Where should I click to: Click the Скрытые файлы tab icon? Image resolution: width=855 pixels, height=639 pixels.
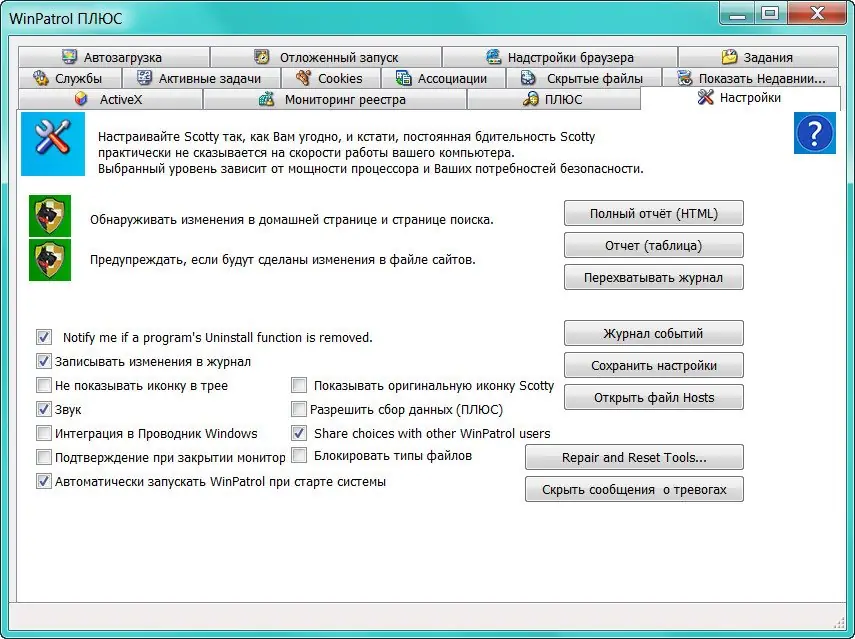528,78
